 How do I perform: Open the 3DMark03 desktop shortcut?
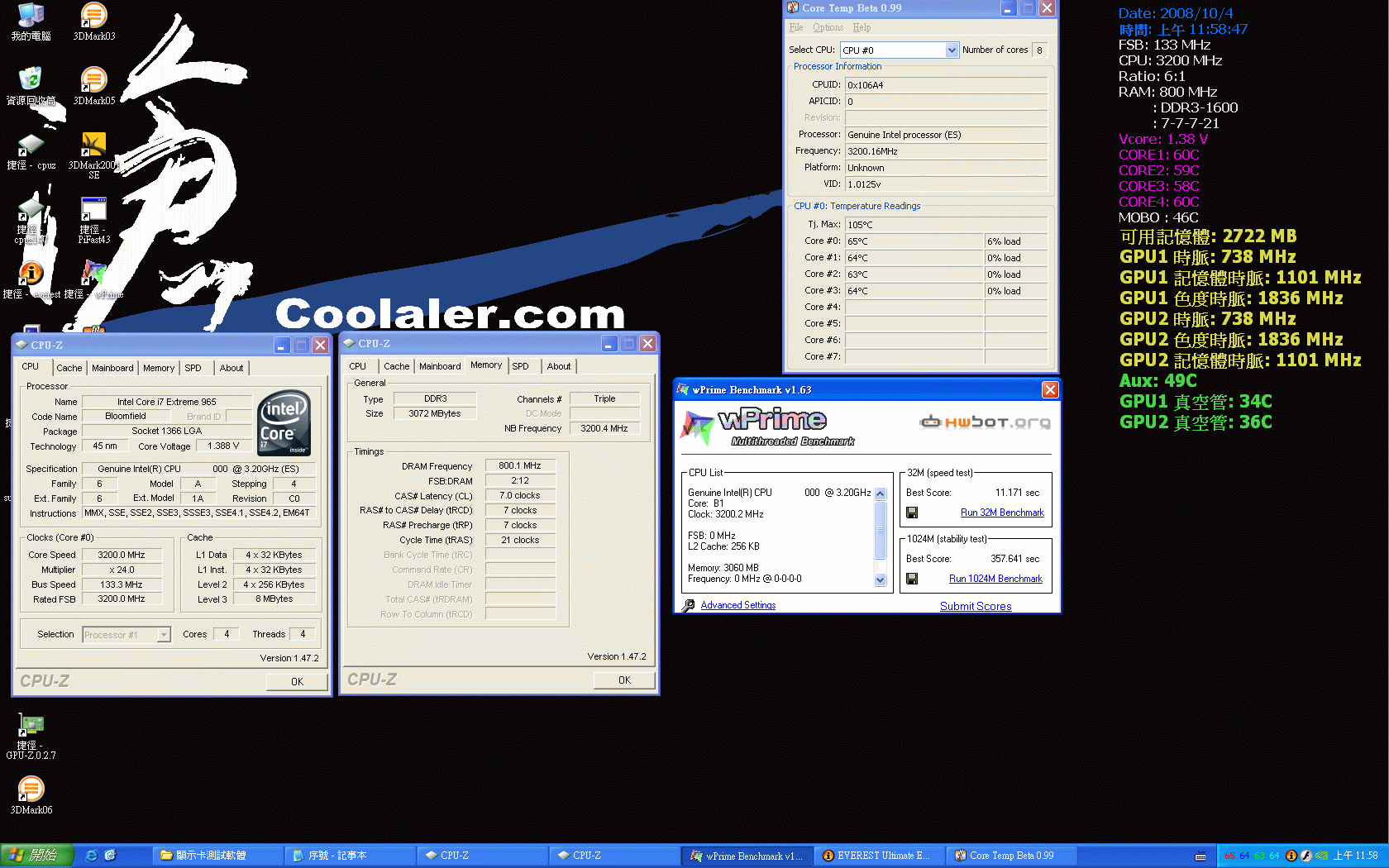[x=93, y=21]
